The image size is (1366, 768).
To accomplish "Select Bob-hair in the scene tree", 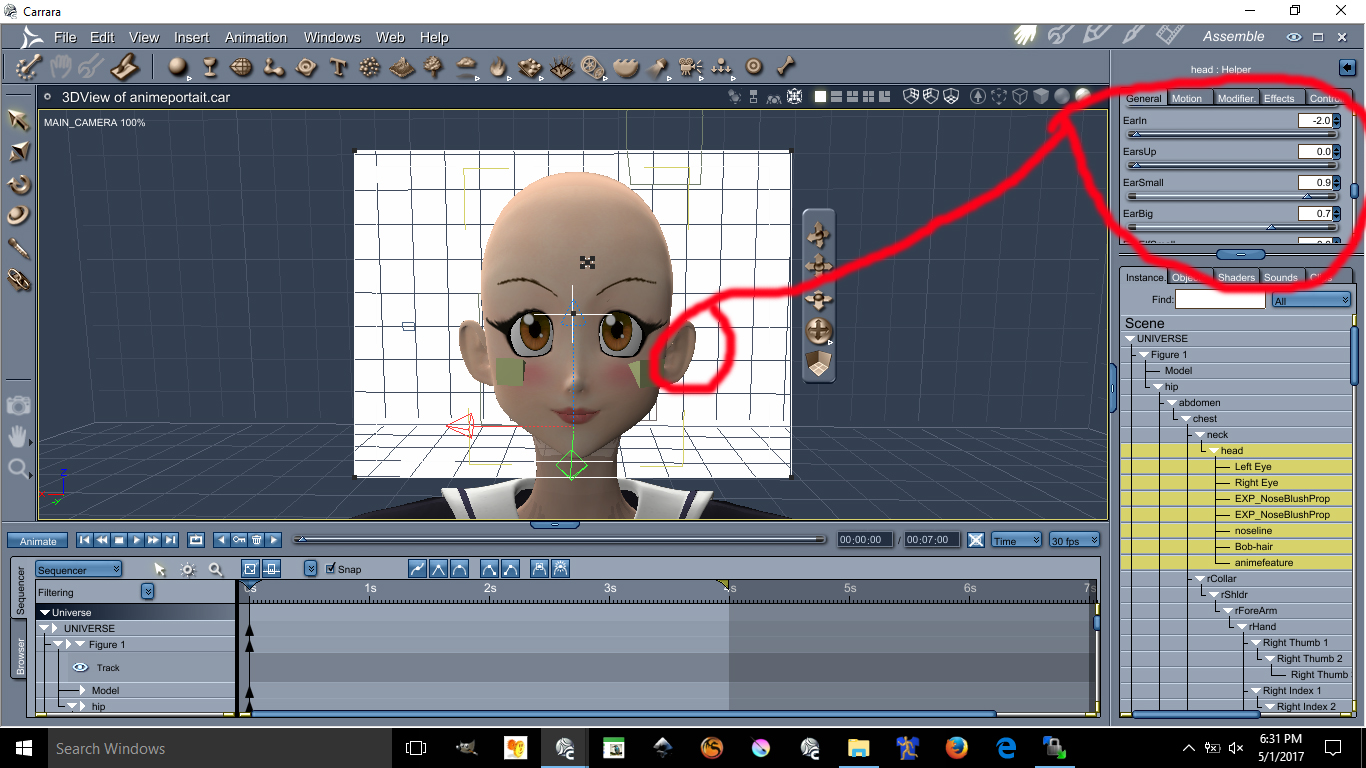I will point(1253,547).
